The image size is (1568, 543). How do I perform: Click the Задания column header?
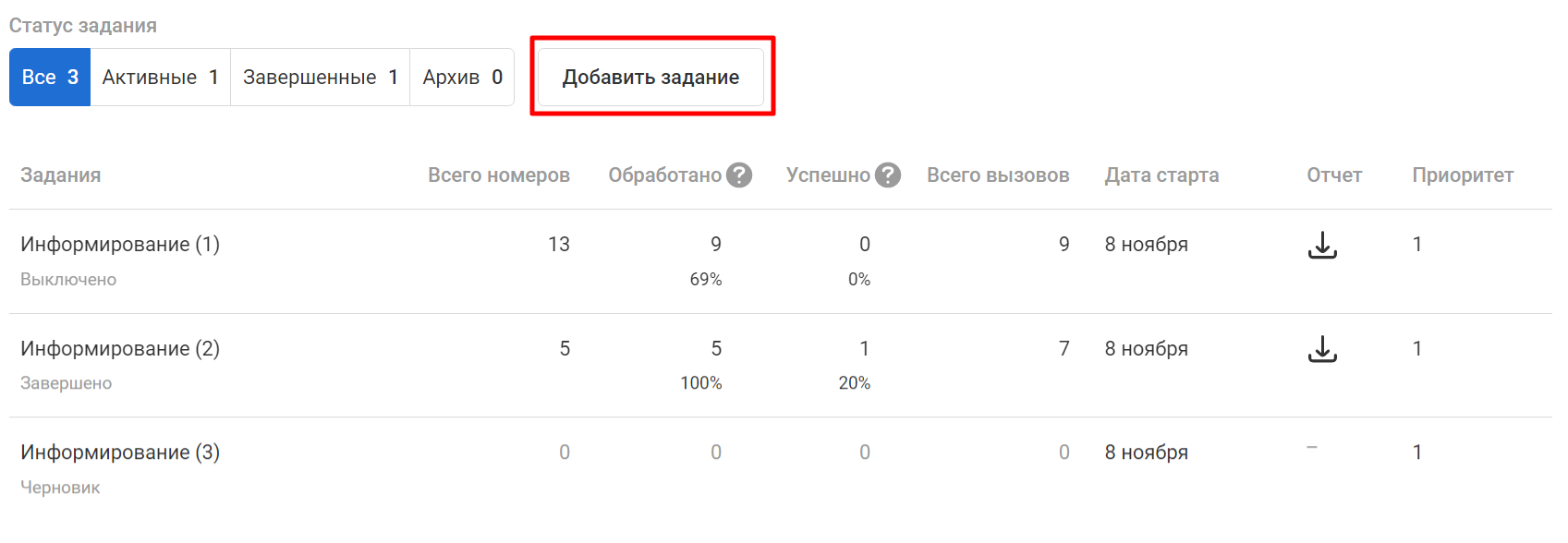[61, 175]
